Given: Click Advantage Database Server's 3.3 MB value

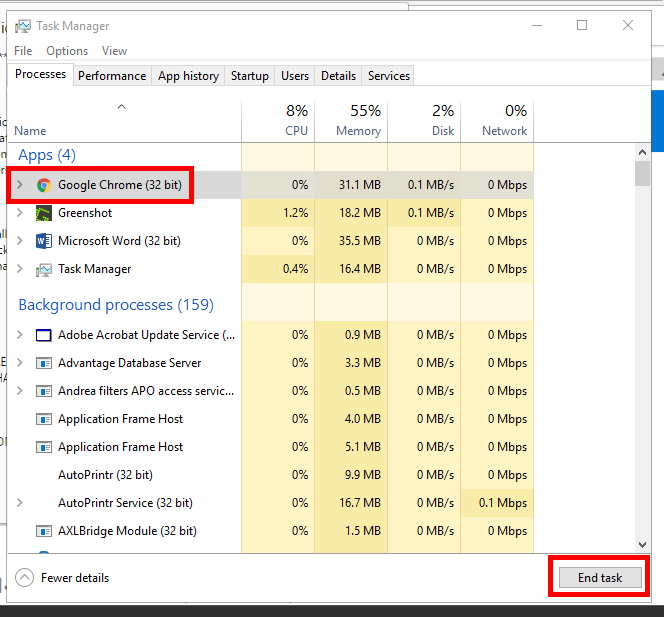Looking at the screenshot, I should tap(363, 362).
